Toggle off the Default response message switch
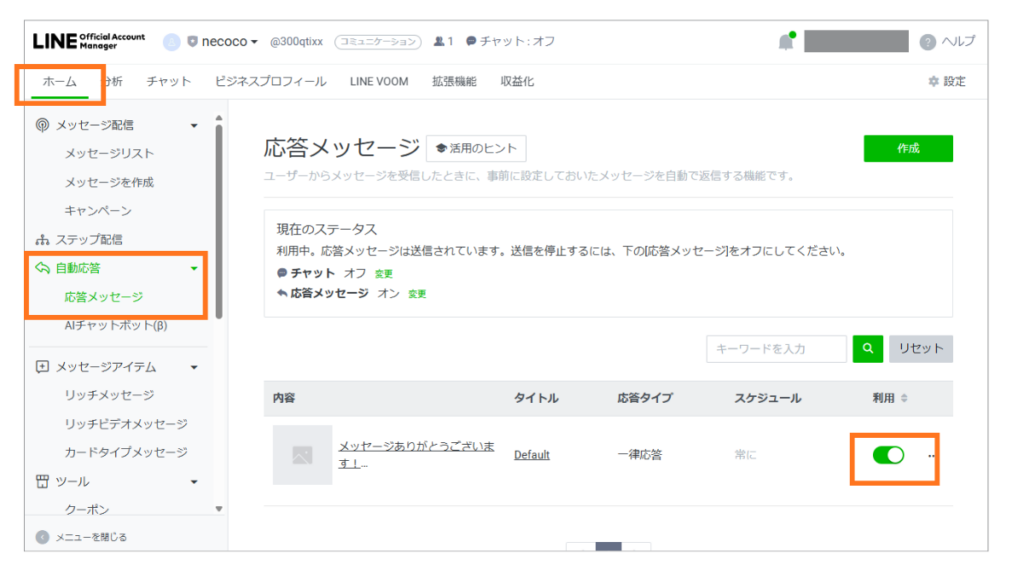1024x577 pixels. tap(887, 455)
